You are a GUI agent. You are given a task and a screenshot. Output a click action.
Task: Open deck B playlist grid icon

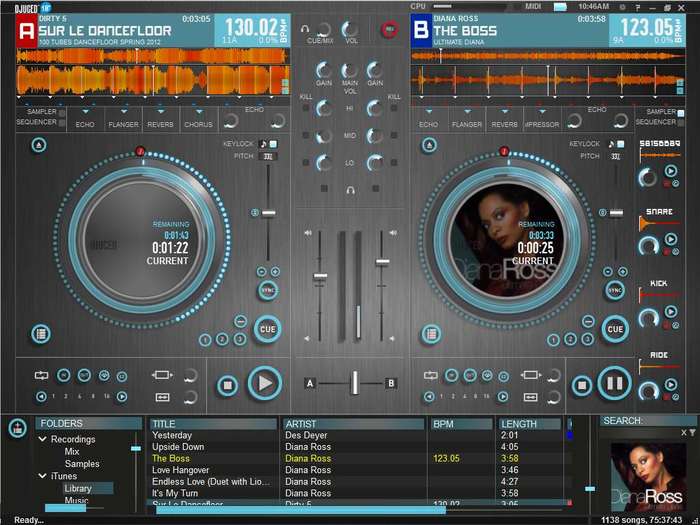point(431,334)
